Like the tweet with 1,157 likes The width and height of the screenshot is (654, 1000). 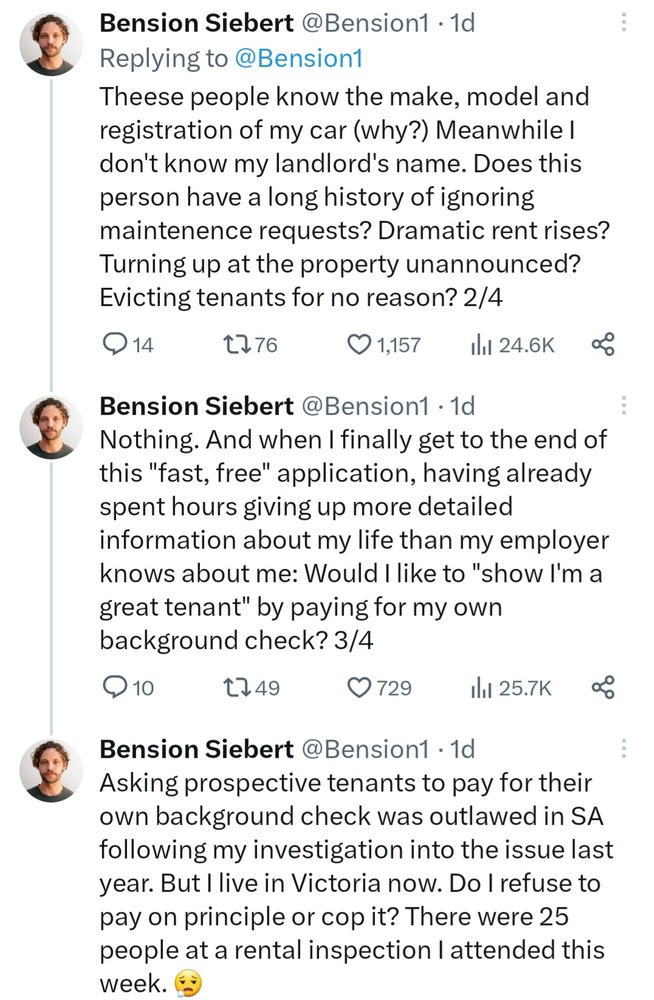pos(359,345)
